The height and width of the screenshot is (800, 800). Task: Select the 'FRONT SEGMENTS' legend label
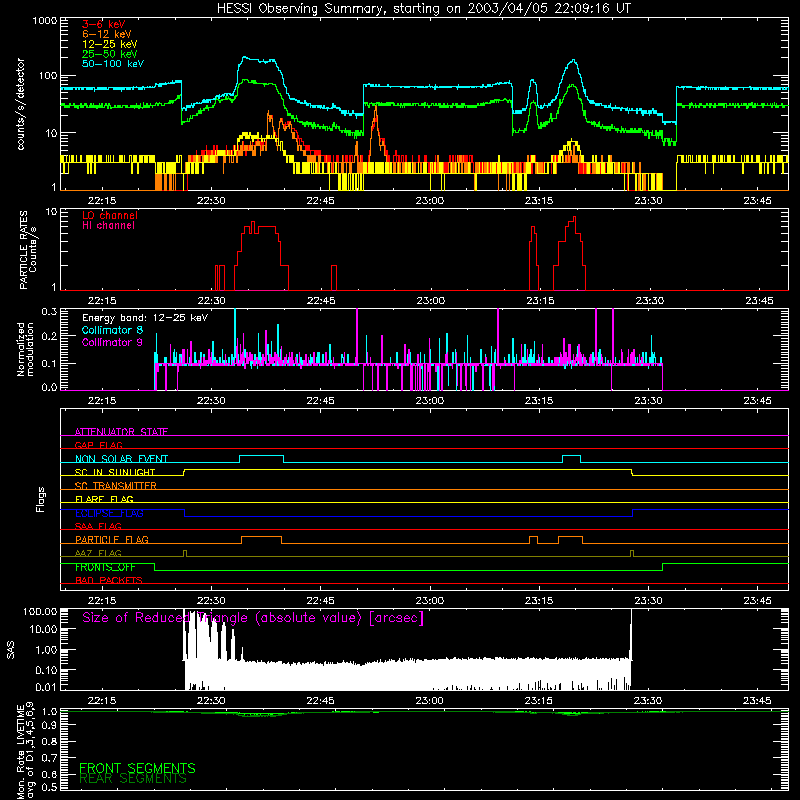pos(137,768)
